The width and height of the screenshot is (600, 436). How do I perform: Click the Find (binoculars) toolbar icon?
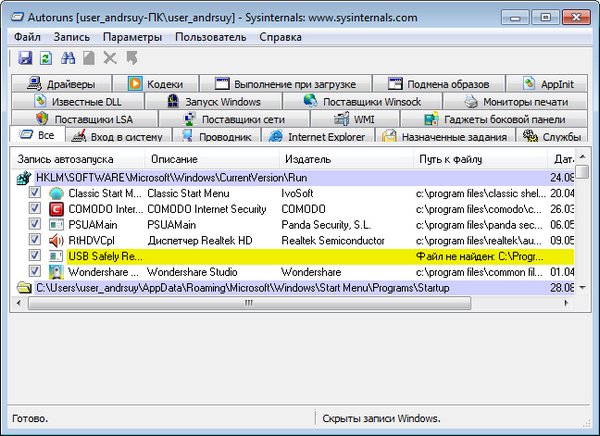68,58
